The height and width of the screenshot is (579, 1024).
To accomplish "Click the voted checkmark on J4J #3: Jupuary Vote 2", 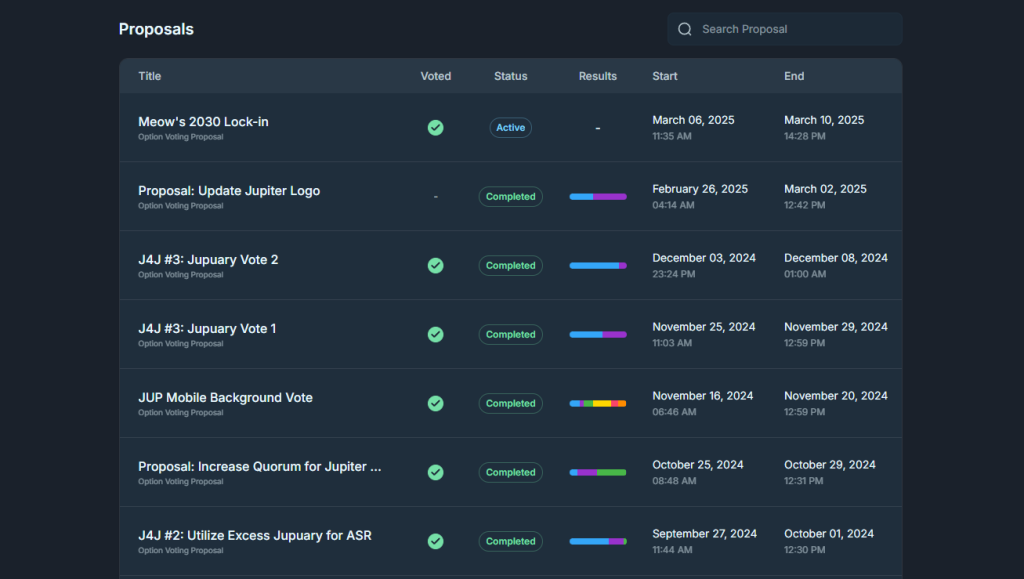I will 435,265.
